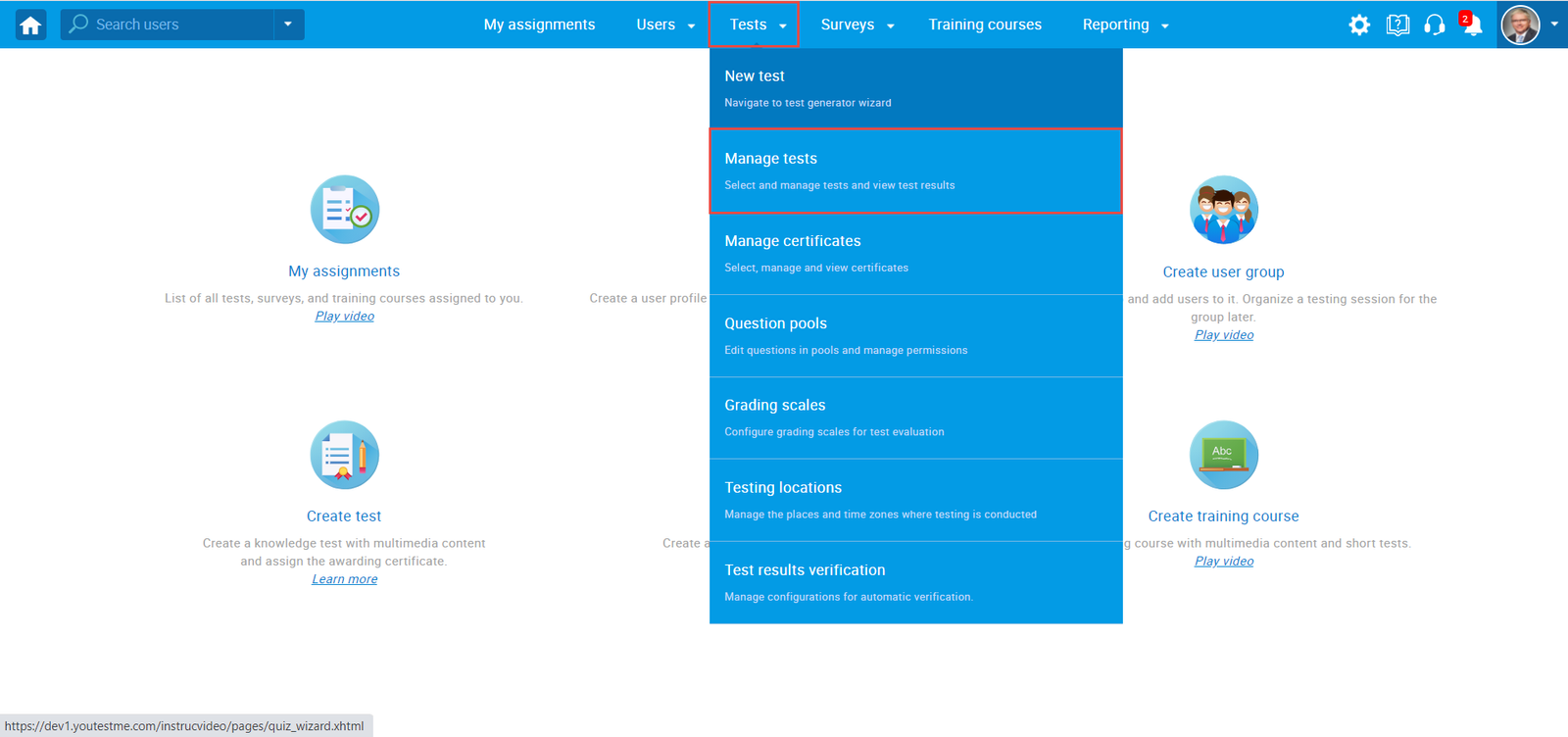This screenshot has width=1568, height=737.
Task: Click the Home icon in the top bar
Action: 30,25
